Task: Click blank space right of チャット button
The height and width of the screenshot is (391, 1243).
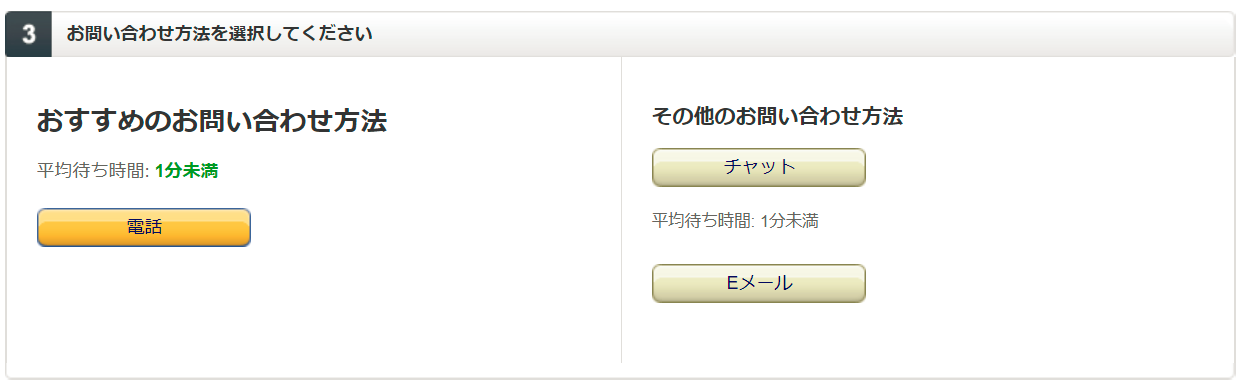Action: (1040, 167)
